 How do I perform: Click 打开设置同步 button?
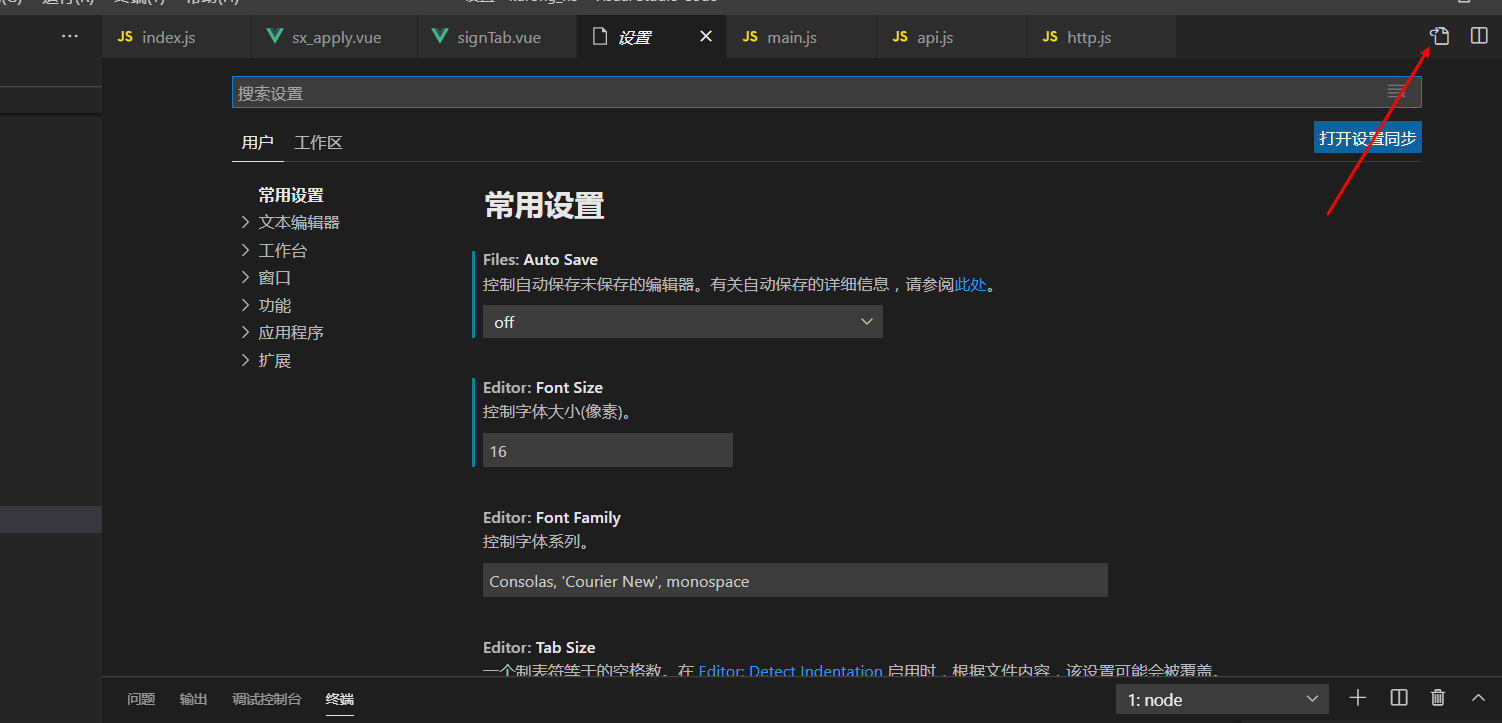point(1367,138)
